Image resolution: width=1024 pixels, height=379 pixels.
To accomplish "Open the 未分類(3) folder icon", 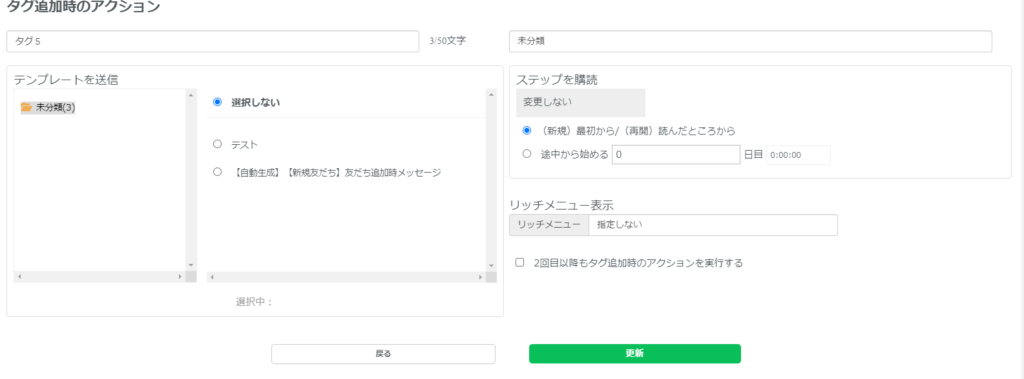I will [27, 107].
